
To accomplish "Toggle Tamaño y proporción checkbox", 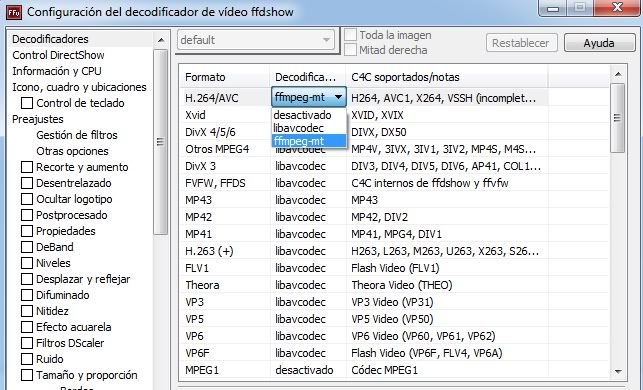I will coord(27,375).
